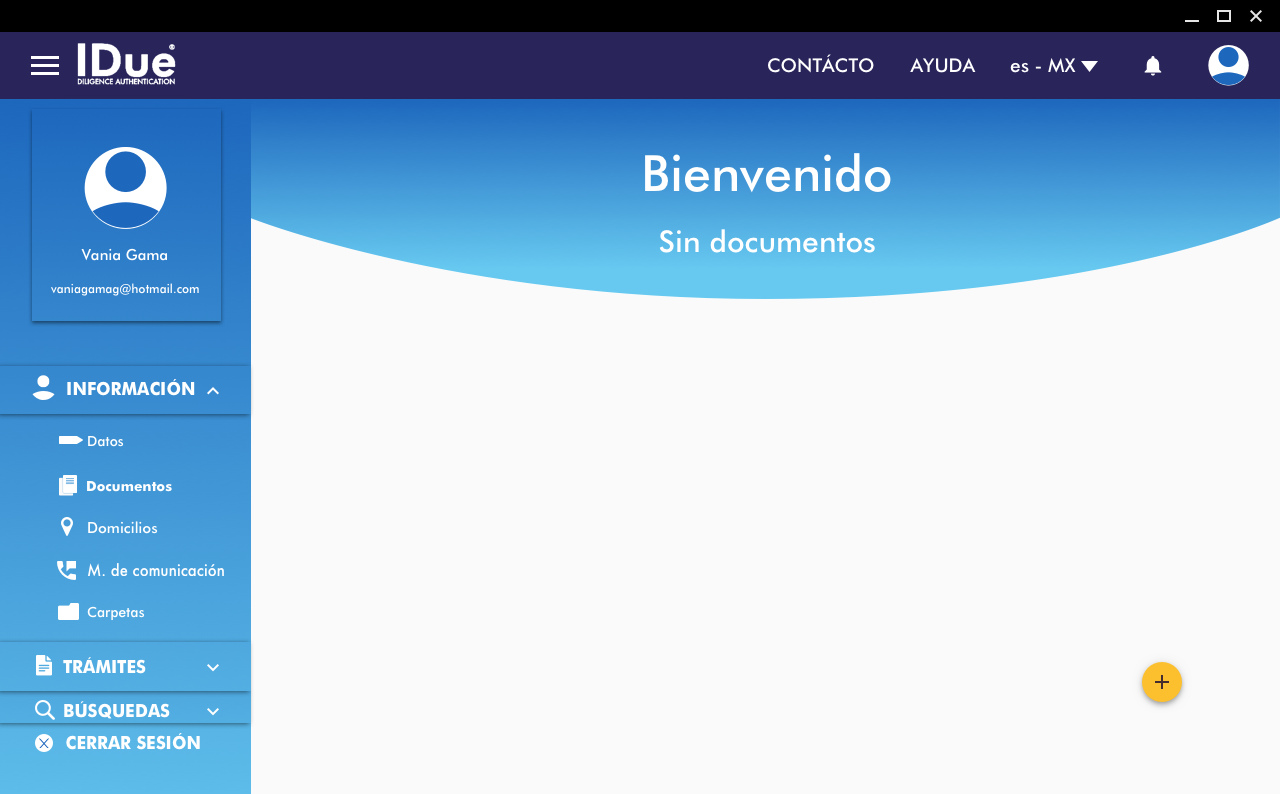This screenshot has height=794, width=1280.
Task: Open the user avatar in top bar
Action: click(1228, 66)
